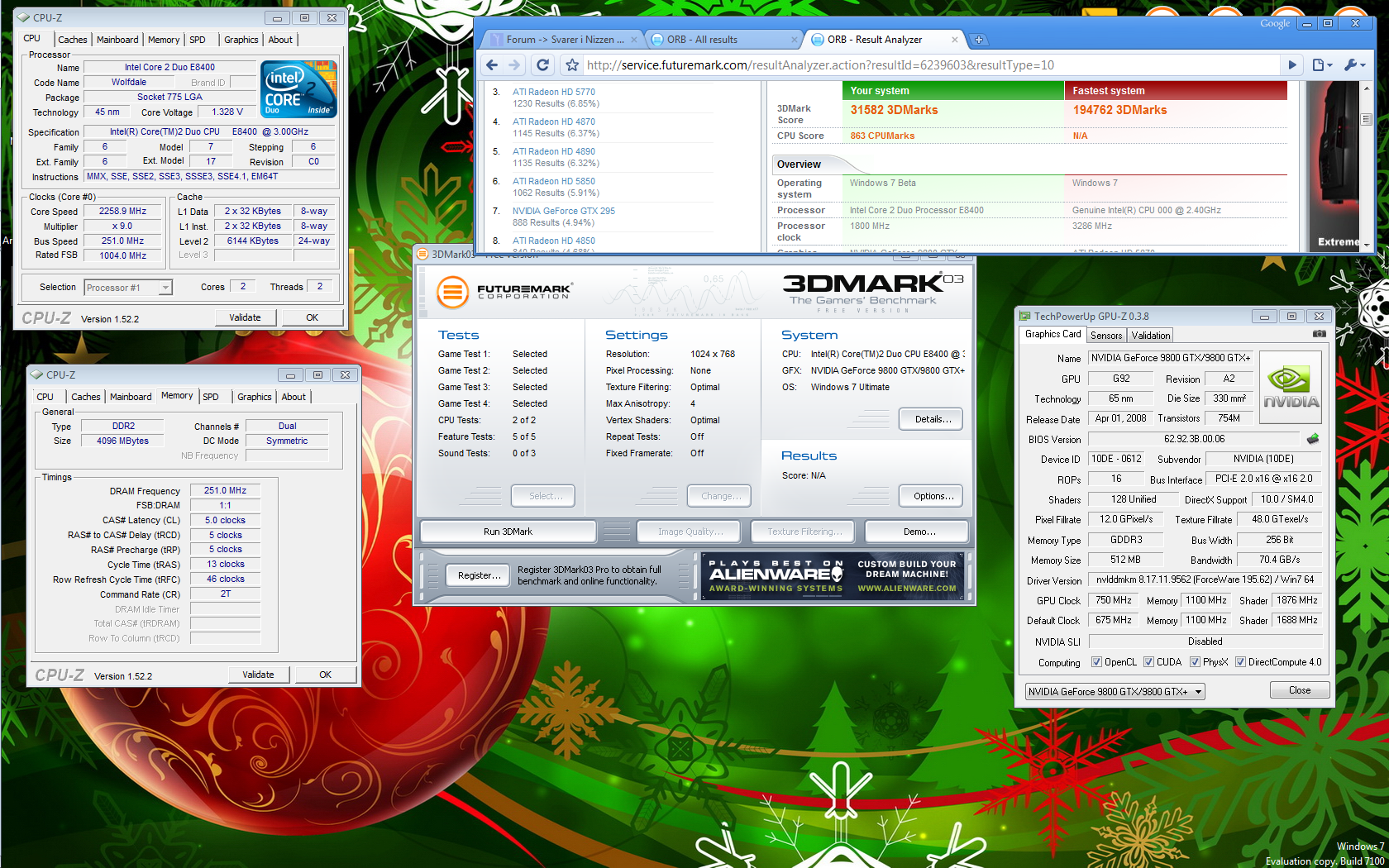Click the Register... button in 3DMark03
Viewport: 1389px width, 868px height.
tap(479, 575)
